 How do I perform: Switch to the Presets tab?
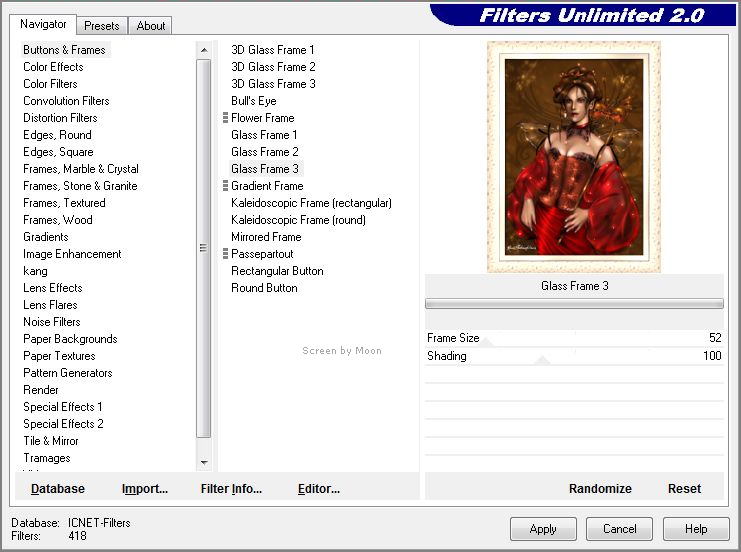coord(102,26)
